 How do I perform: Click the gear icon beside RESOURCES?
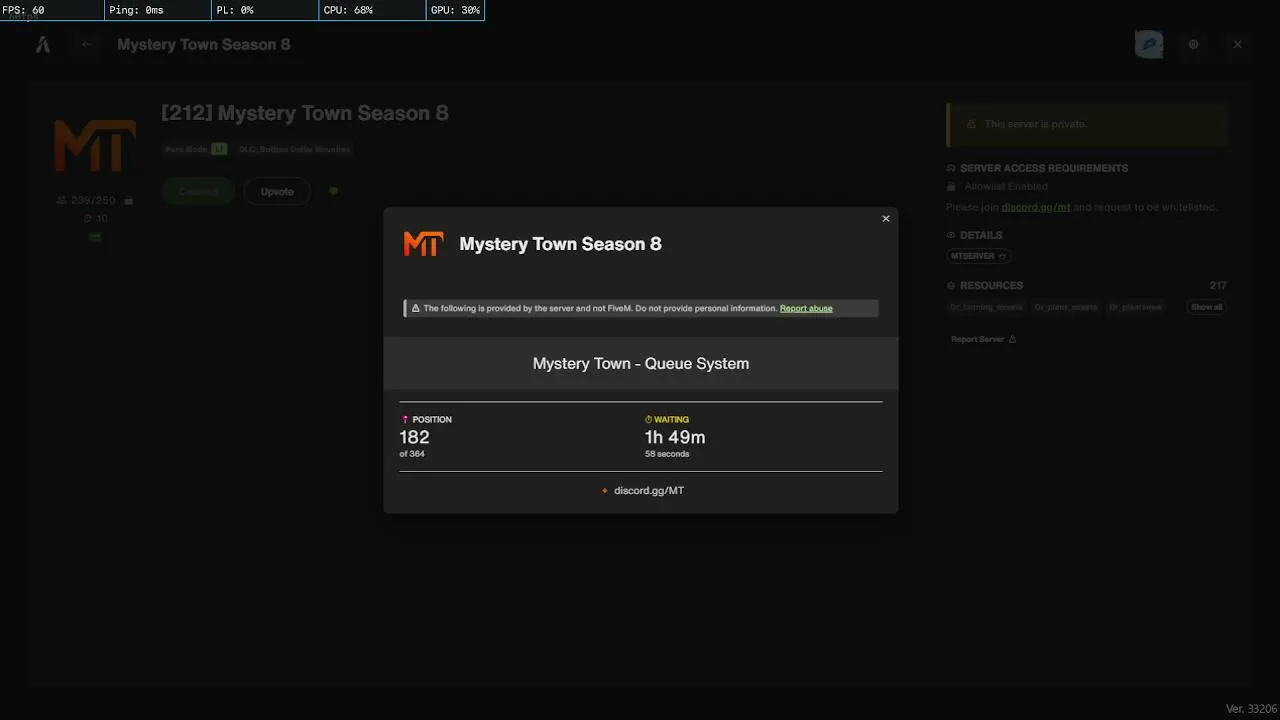(x=951, y=286)
